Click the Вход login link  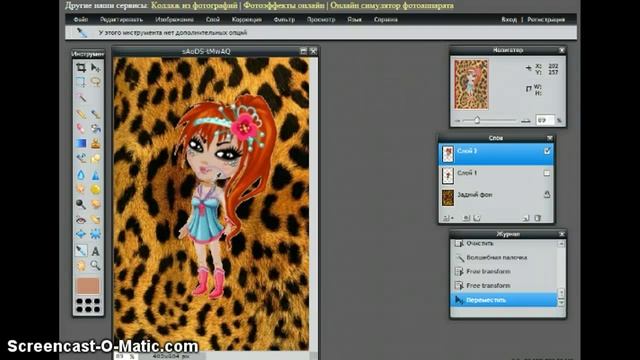tap(509, 20)
